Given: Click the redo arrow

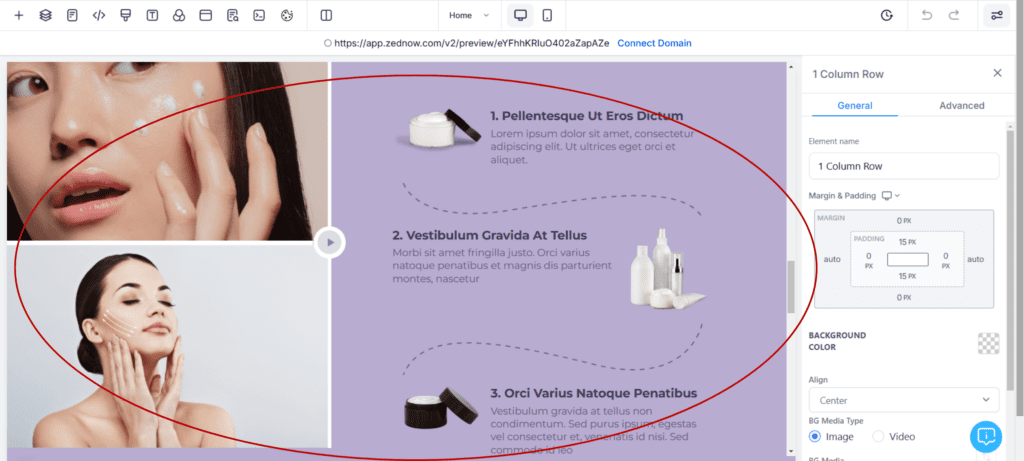Looking at the screenshot, I should pyautogui.click(x=953, y=16).
